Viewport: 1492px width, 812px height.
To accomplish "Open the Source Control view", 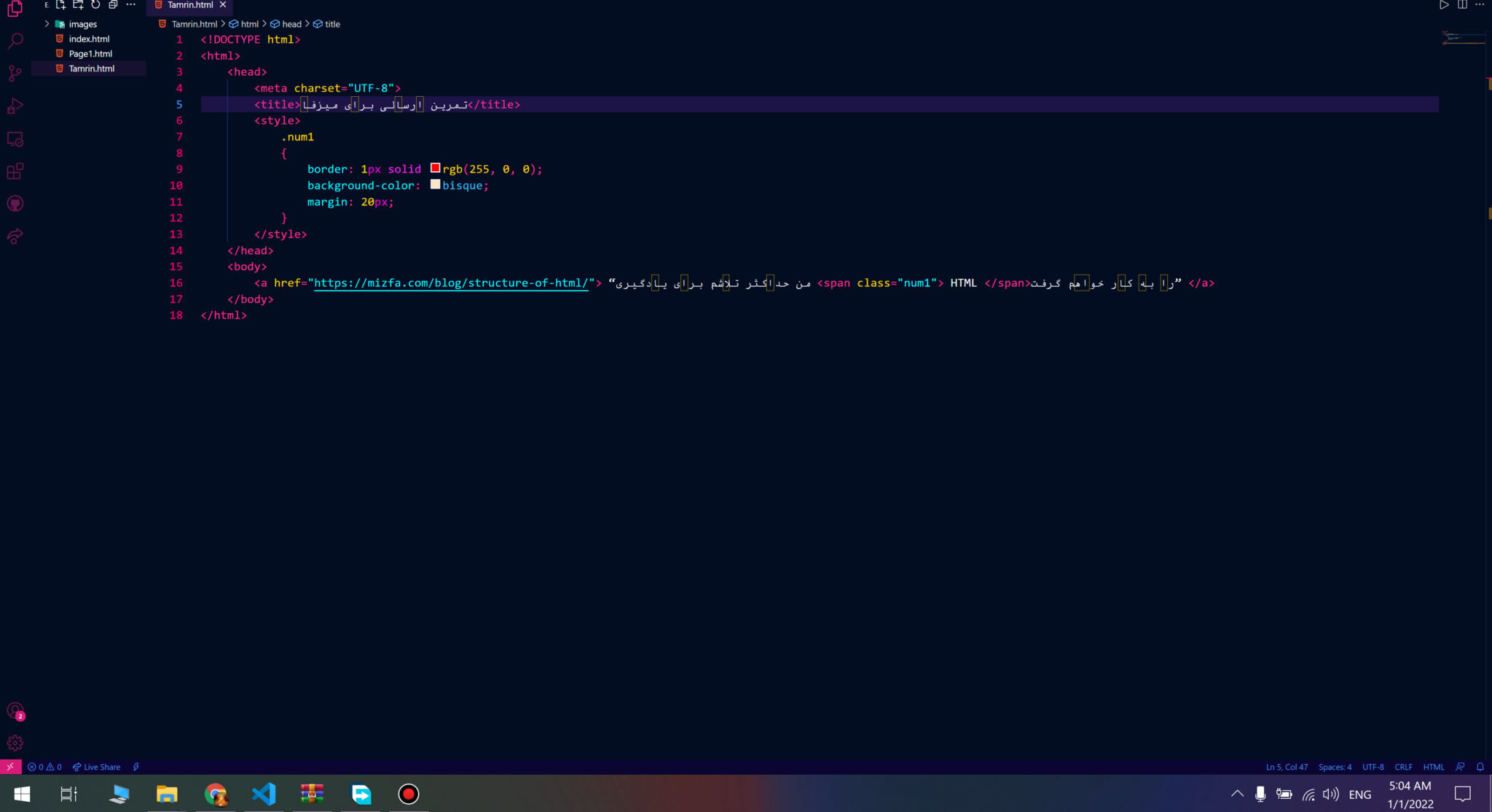I will click(x=15, y=74).
